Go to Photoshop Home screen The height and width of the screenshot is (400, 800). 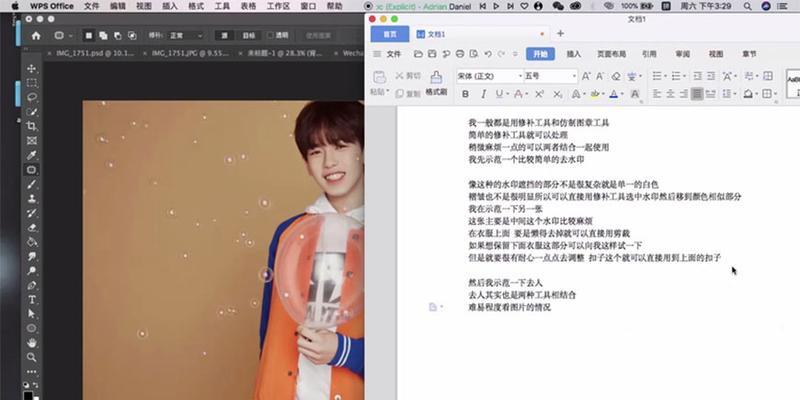pos(36,36)
